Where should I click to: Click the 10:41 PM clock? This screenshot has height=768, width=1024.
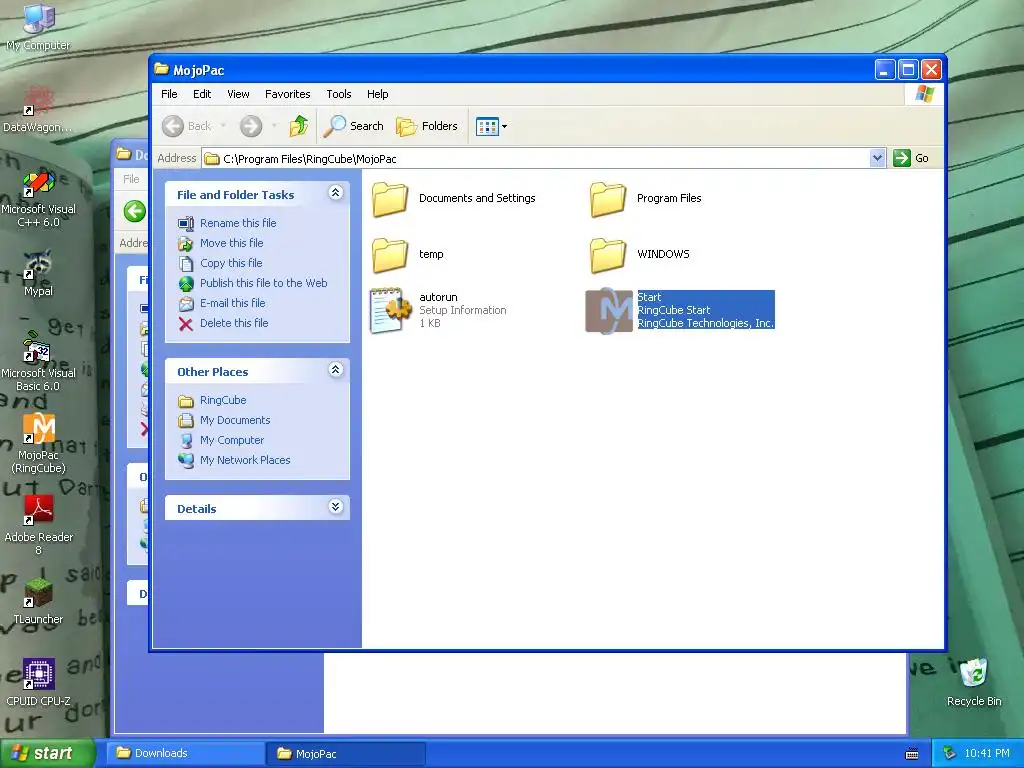pos(987,754)
